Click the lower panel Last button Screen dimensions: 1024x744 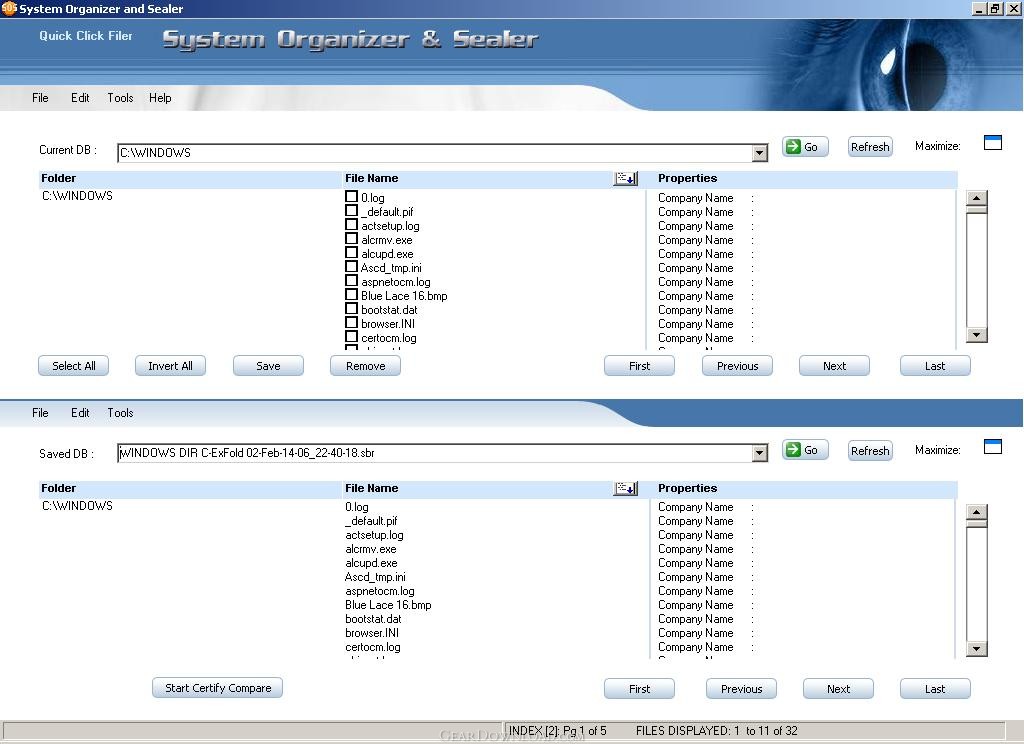point(935,688)
